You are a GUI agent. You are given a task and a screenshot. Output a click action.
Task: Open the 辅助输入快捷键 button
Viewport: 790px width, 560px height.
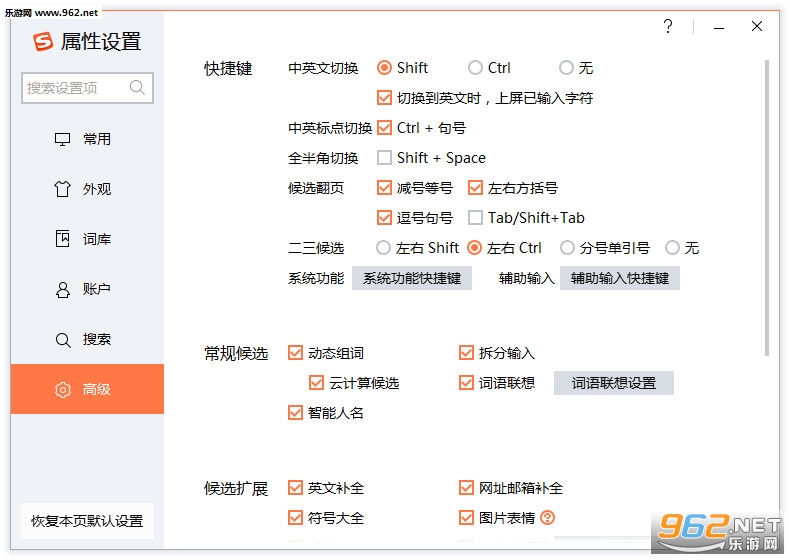click(620, 278)
